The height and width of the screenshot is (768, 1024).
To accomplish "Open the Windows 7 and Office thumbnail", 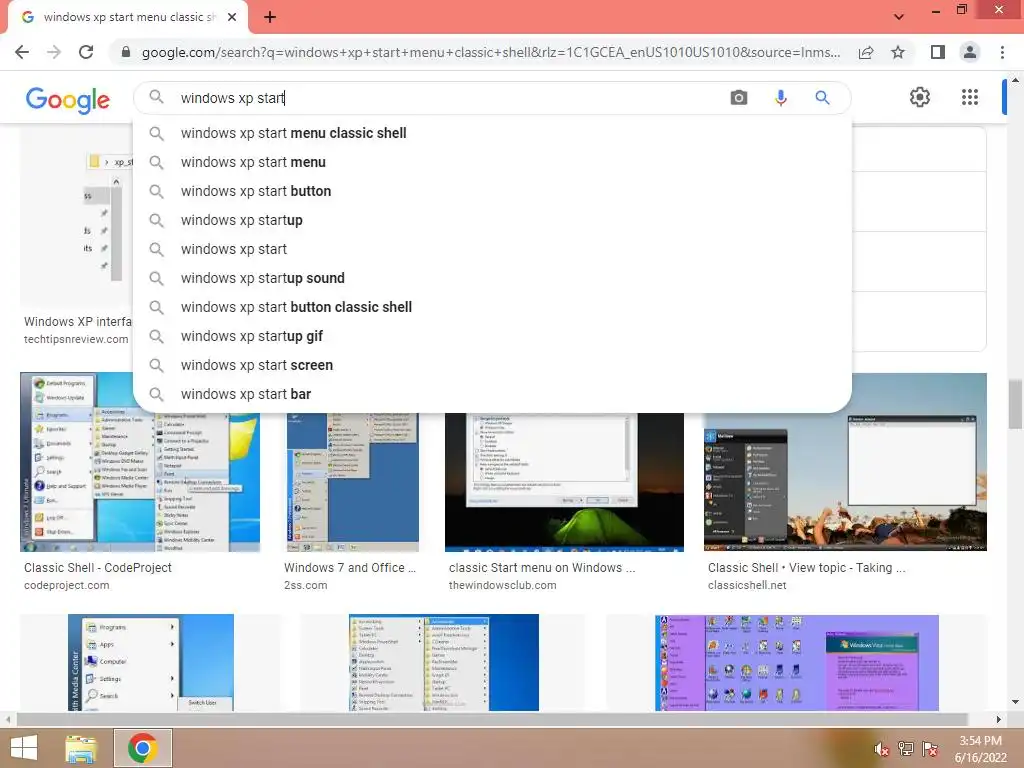I will point(353,482).
